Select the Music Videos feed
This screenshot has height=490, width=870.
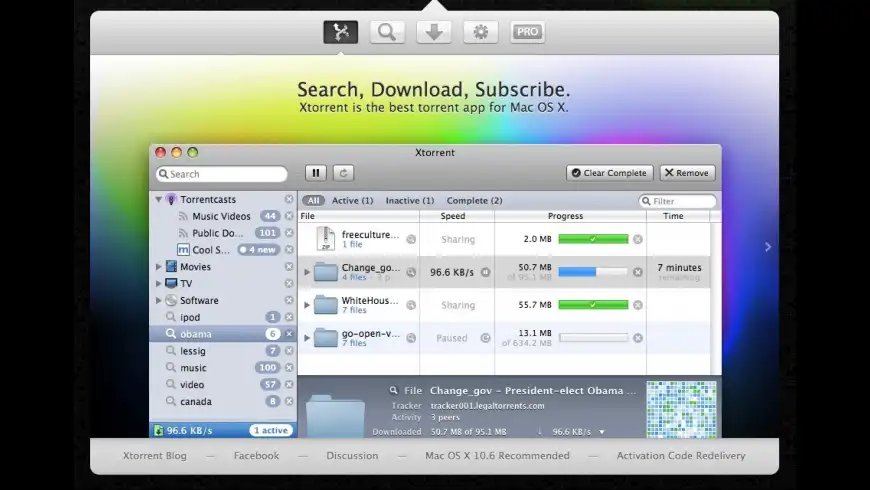[221, 216]
